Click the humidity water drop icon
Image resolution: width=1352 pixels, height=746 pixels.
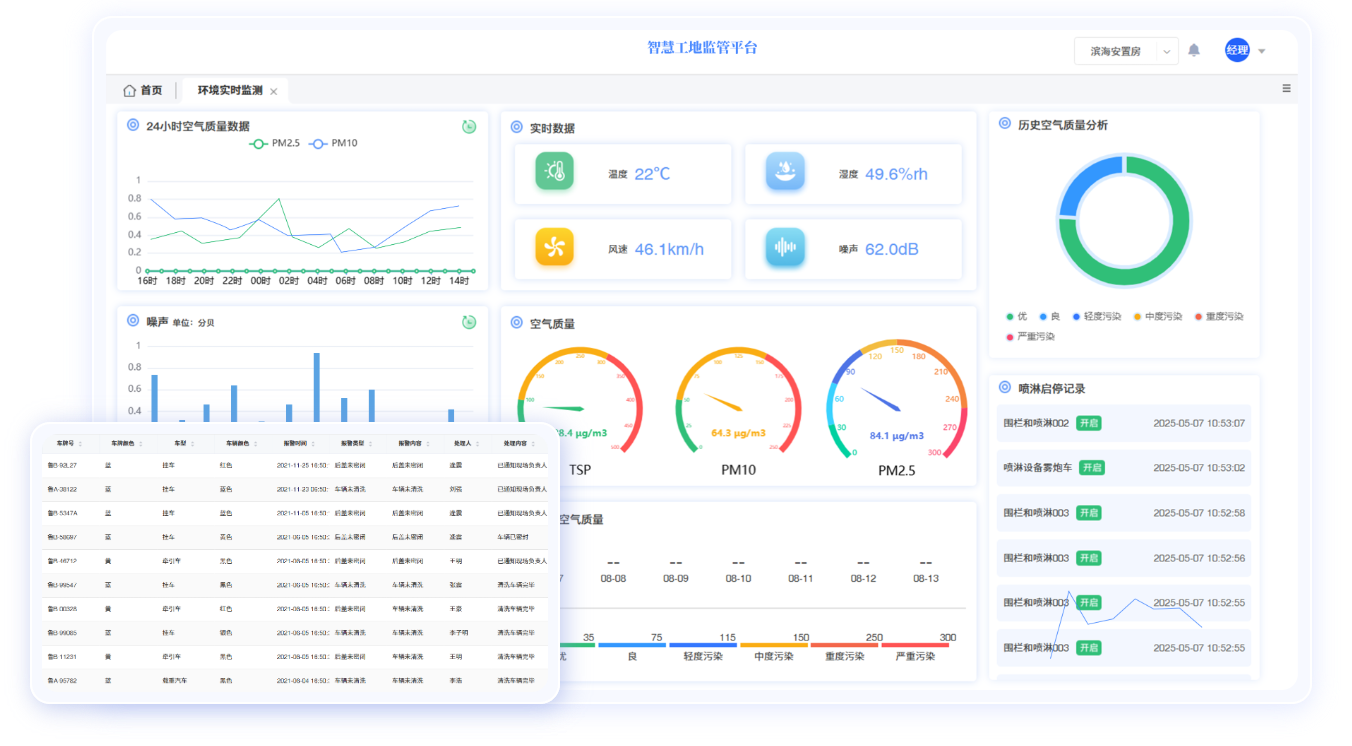coord(785,172)
